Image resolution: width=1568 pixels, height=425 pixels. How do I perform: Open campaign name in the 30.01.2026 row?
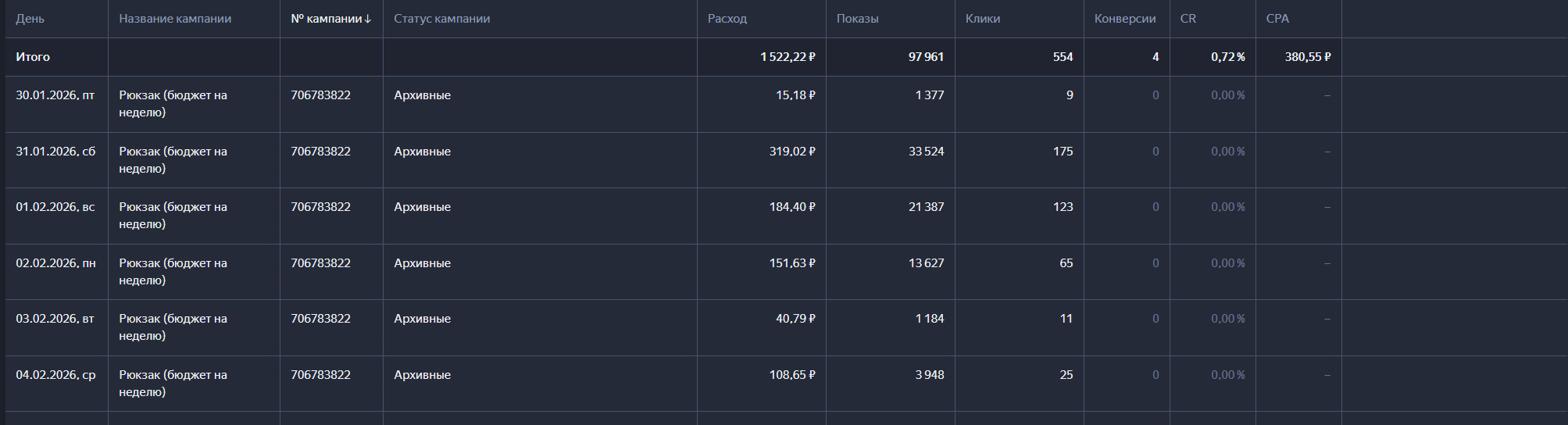[173, 104]
